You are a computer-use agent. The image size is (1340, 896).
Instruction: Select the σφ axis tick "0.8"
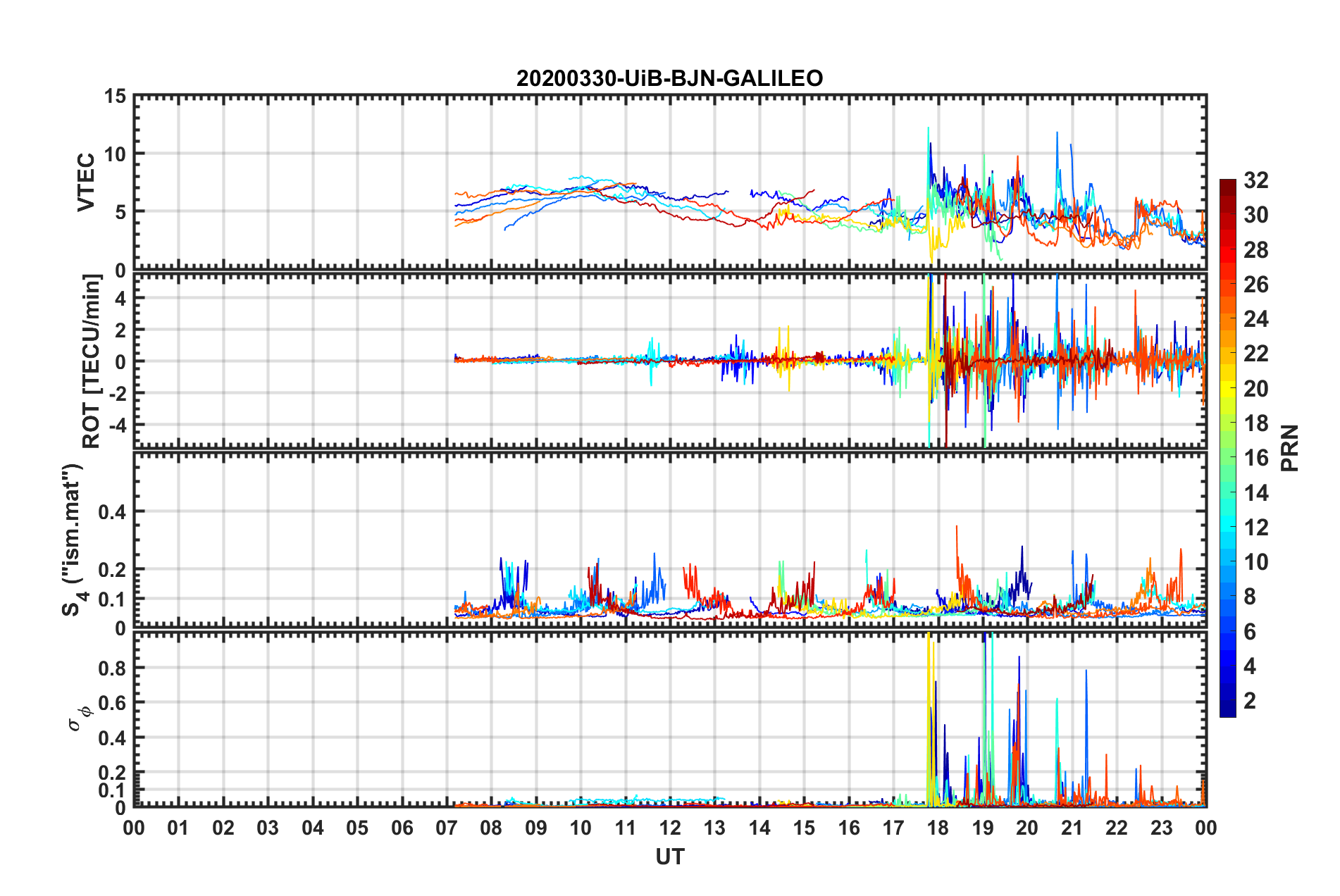(113, 668)
